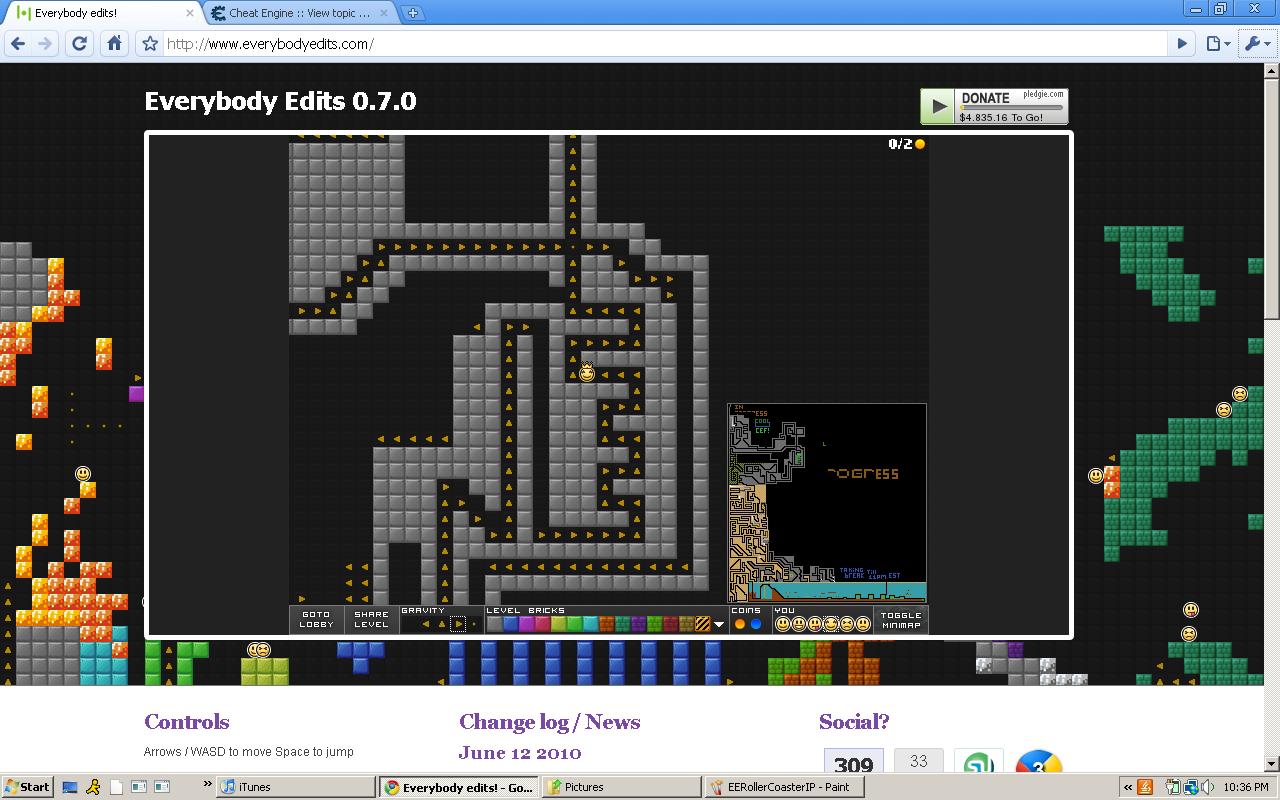Viewport: 1280px width, 800px height.
Task: Click the level minimap
Action: tap(827, 503)
